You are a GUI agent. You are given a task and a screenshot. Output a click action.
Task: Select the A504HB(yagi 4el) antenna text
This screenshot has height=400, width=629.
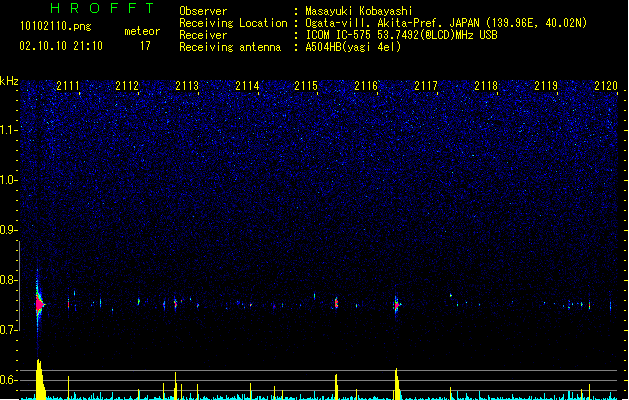coord(353,47)
